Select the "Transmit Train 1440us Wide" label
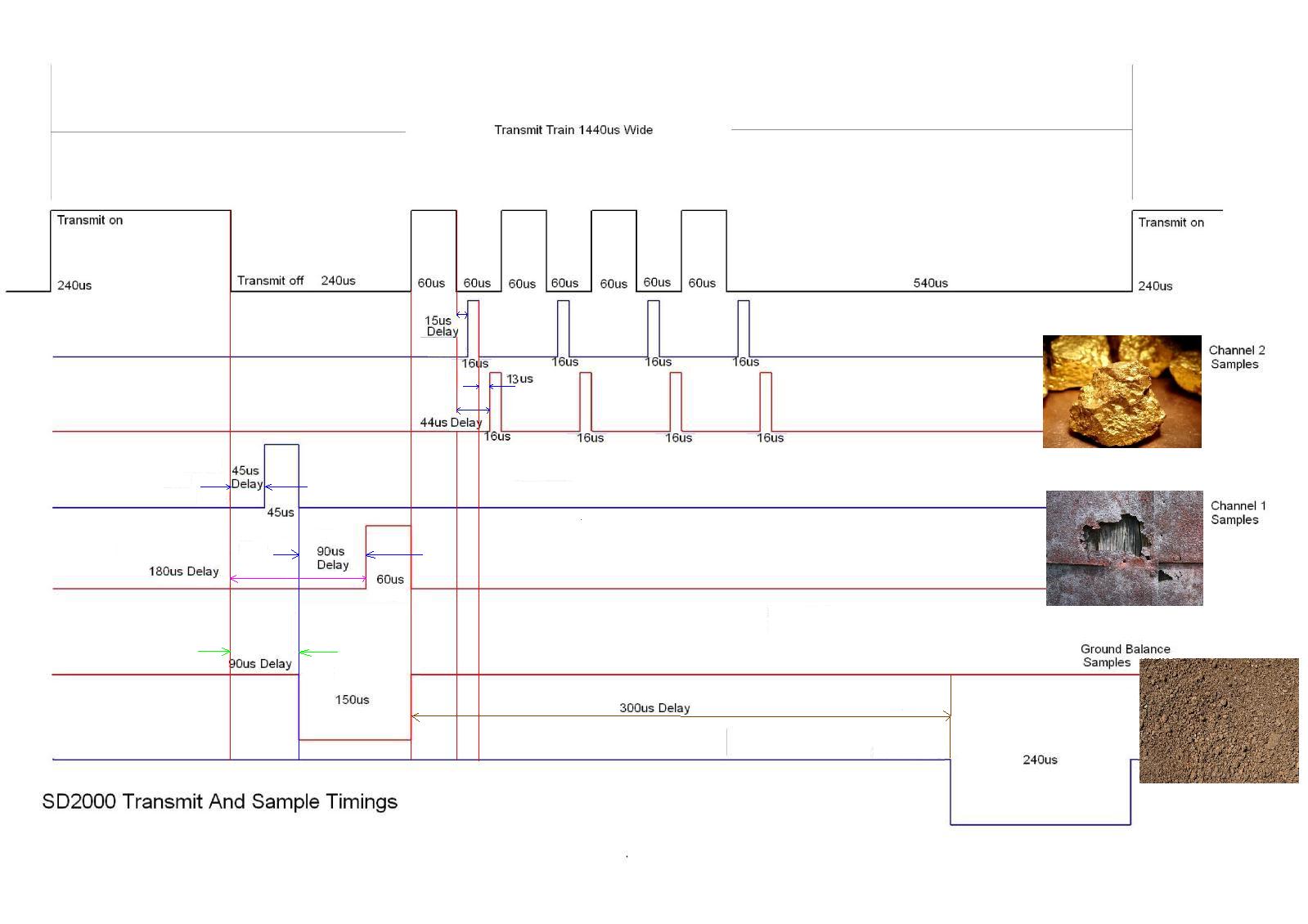Image resolution: width=1308 pixels, height=924 pixels. pos(573,130)
